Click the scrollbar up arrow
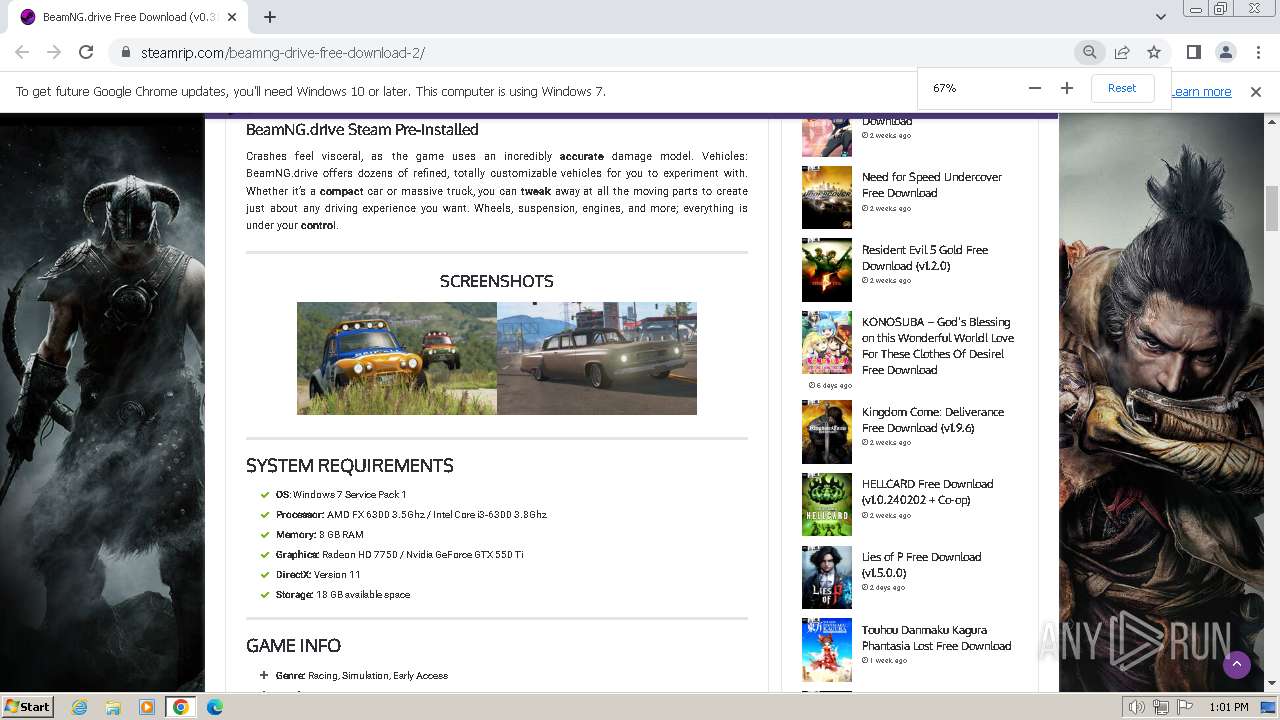The width and height of the screenshot is (1280, 720). tap(1272, 122)
